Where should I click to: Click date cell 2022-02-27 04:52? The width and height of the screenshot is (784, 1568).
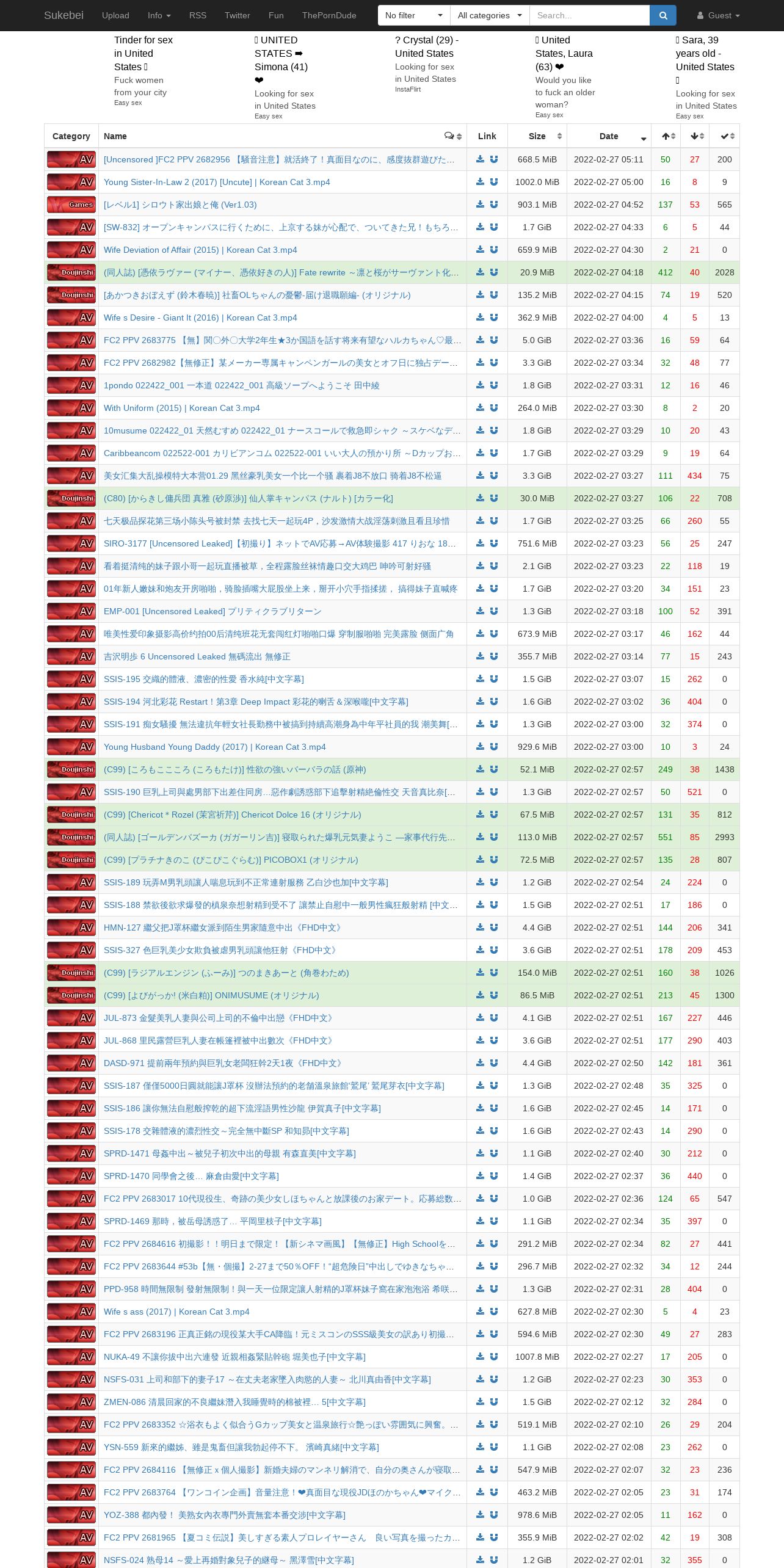point(609,205)
